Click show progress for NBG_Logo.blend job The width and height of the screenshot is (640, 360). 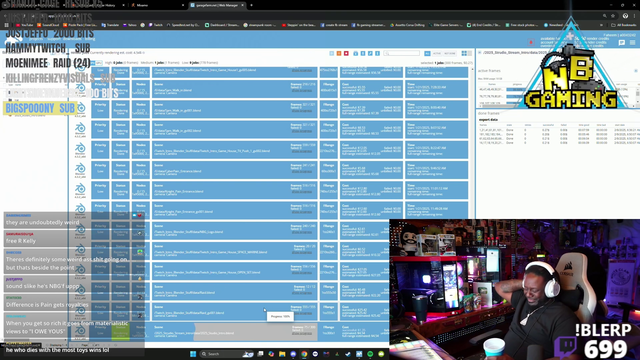[x=302, y=232]
